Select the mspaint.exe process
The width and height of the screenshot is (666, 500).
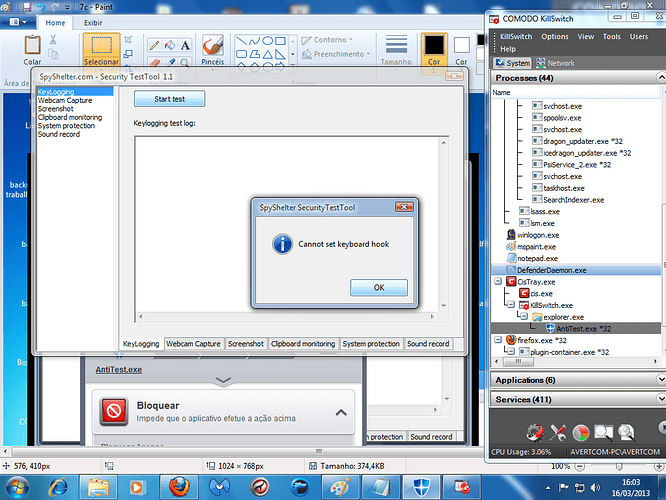point(536,247)
